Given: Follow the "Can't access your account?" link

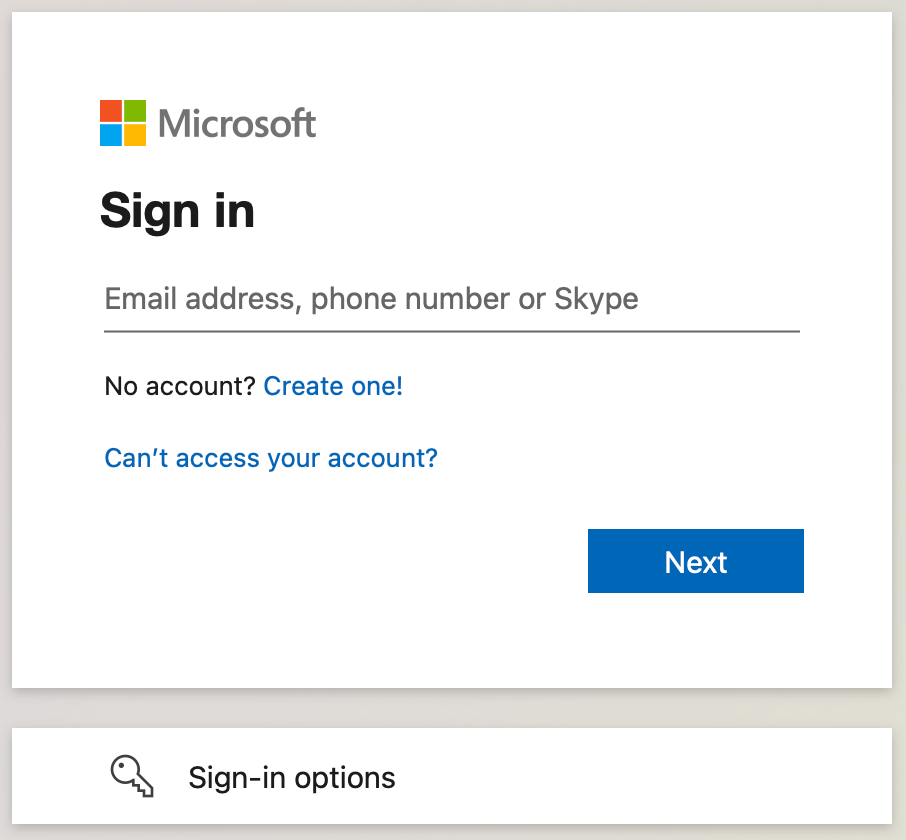Looking at the screenshot, I should click(x=271, y=458).
